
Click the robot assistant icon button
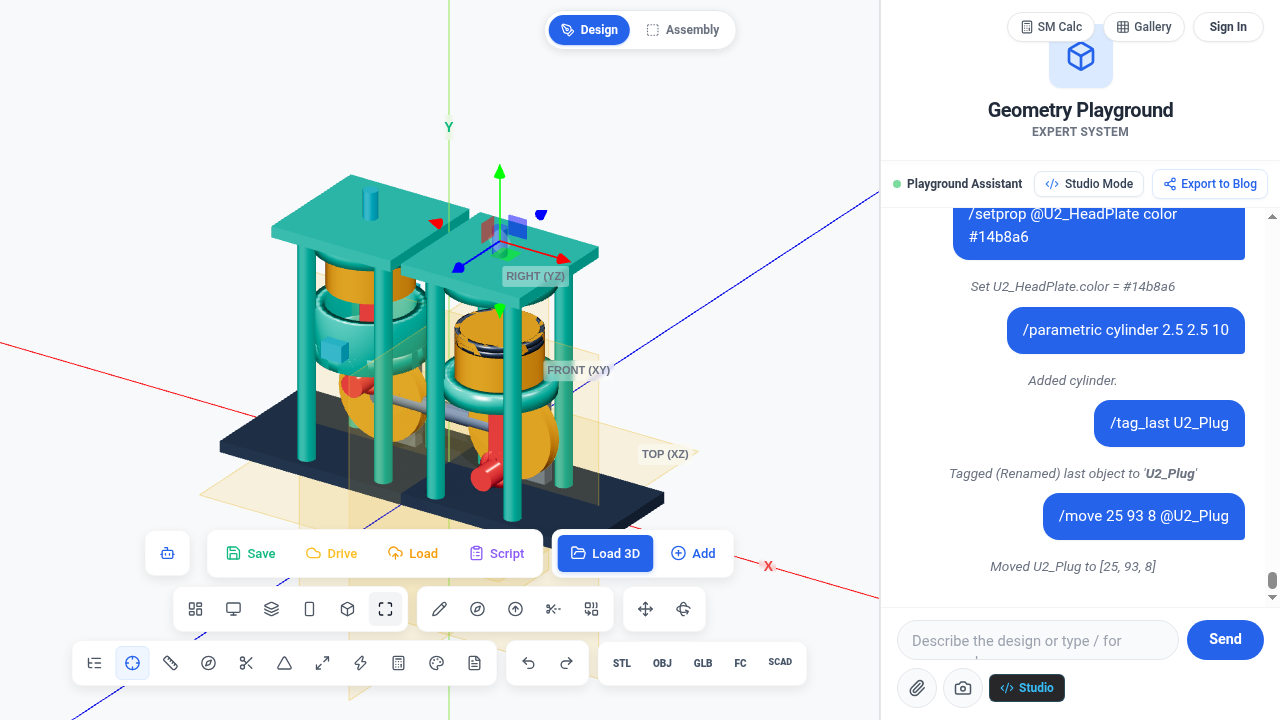167,553
